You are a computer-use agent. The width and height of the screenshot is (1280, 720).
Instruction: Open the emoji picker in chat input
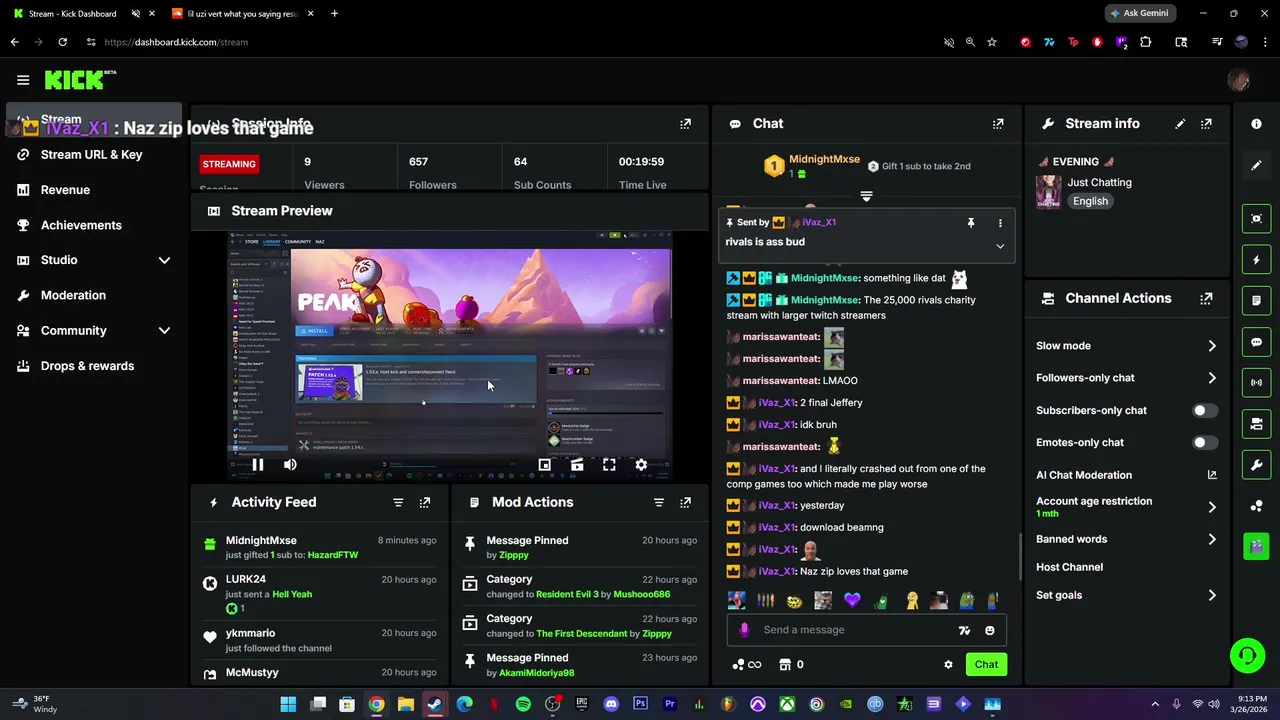point(990,631)
